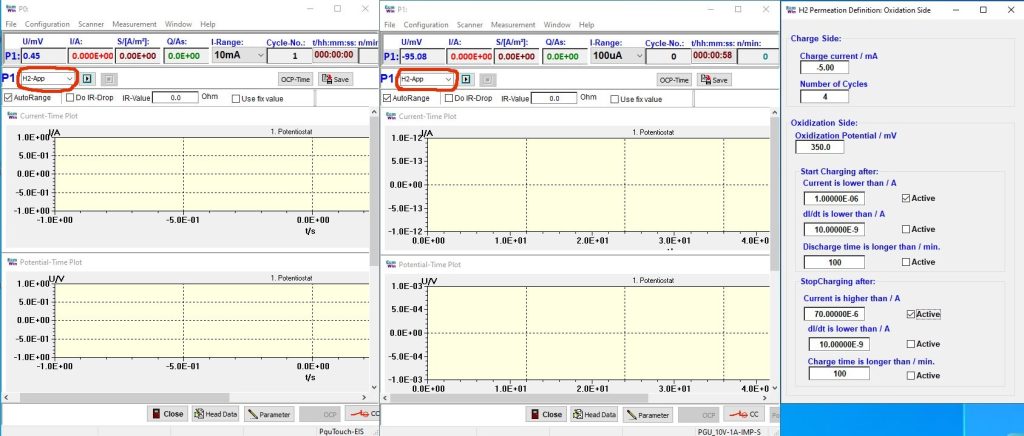Viewport: 1024px width, 436px height.
Task: Open I-Range 10mA dropdown in P0 window
Action: coord(238,55)
